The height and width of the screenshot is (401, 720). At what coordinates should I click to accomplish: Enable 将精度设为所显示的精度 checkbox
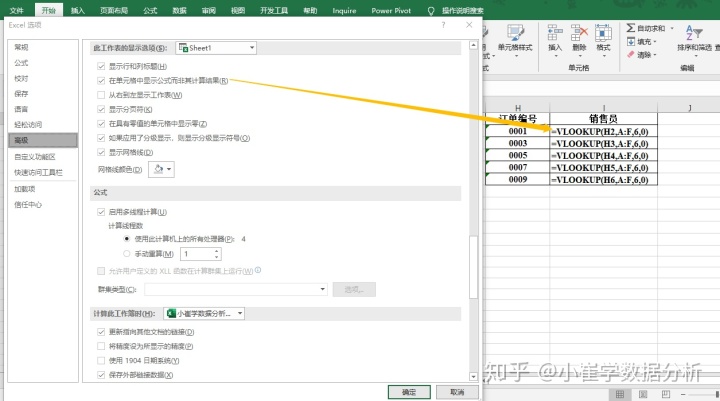coord(101,346)
